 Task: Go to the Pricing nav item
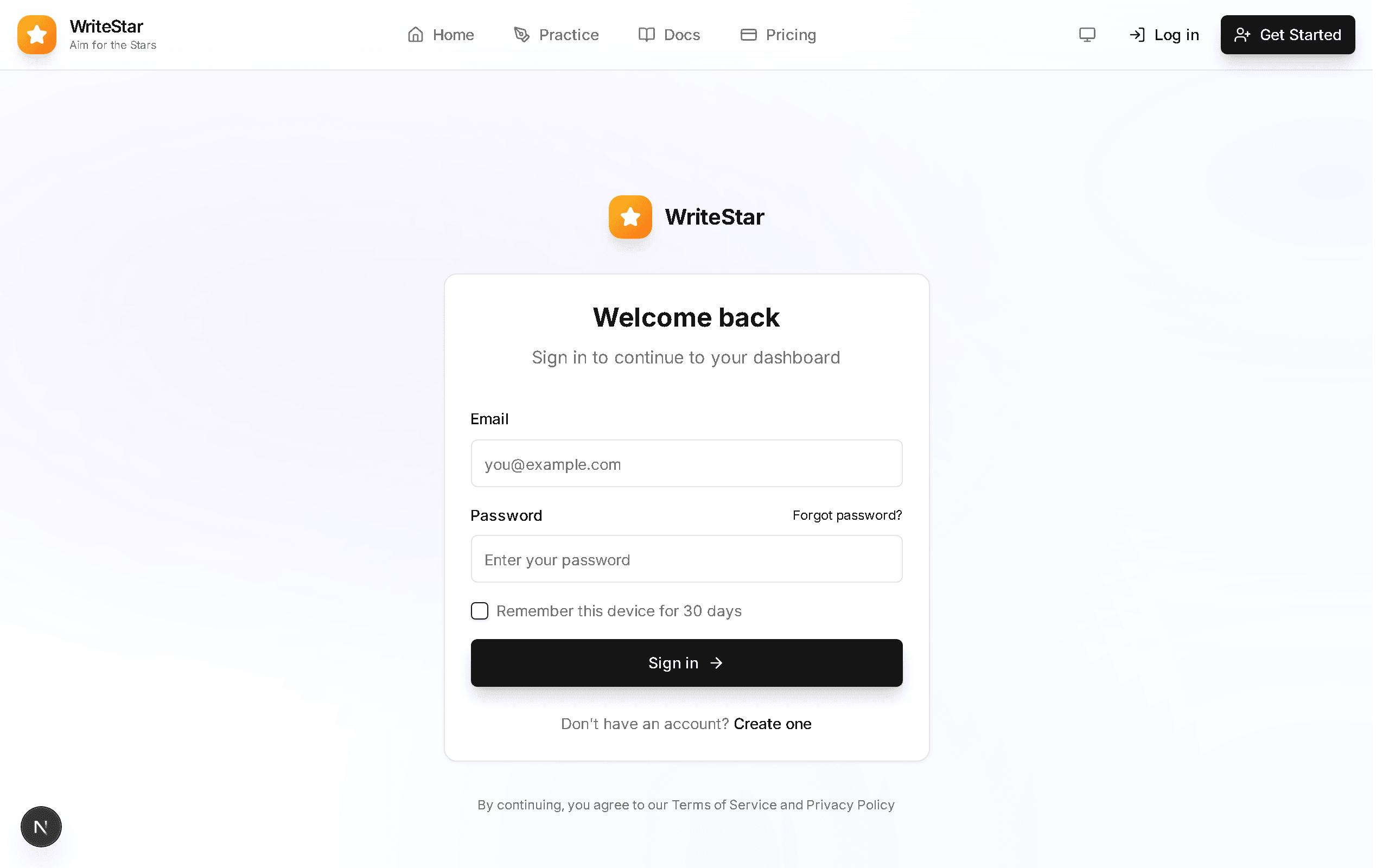point(778,34)
